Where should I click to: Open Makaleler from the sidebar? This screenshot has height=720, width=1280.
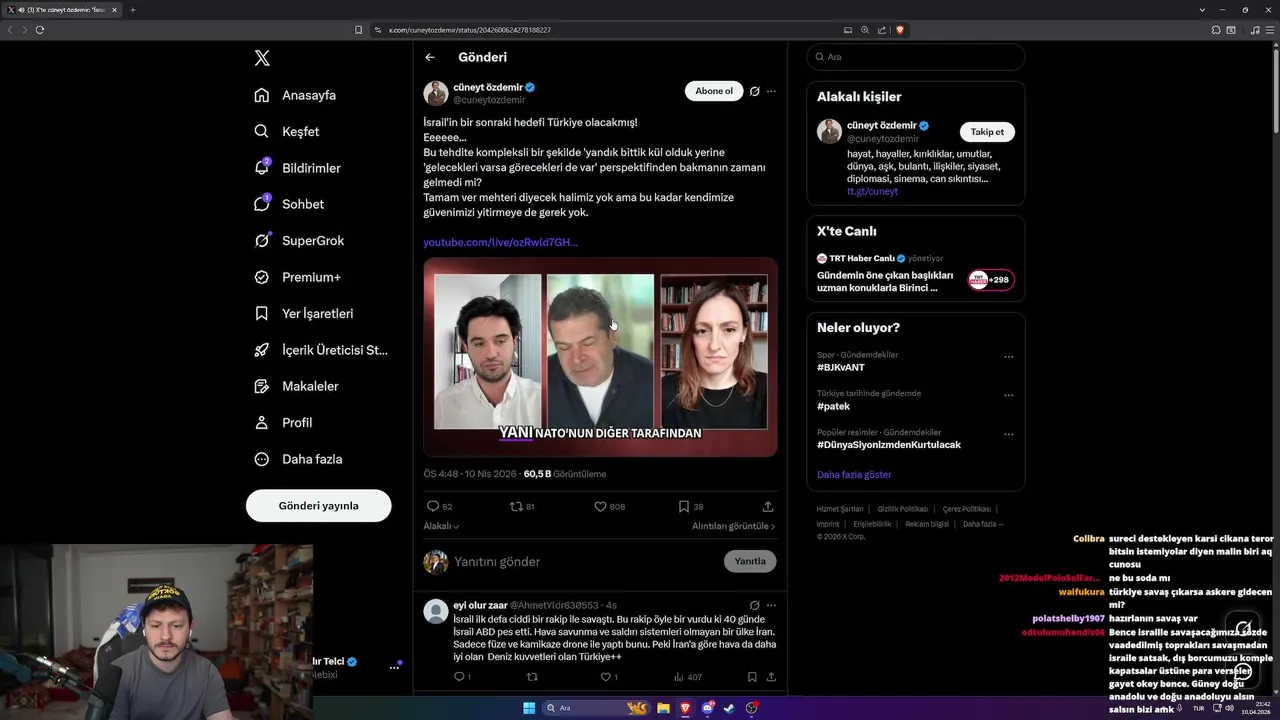296,386
